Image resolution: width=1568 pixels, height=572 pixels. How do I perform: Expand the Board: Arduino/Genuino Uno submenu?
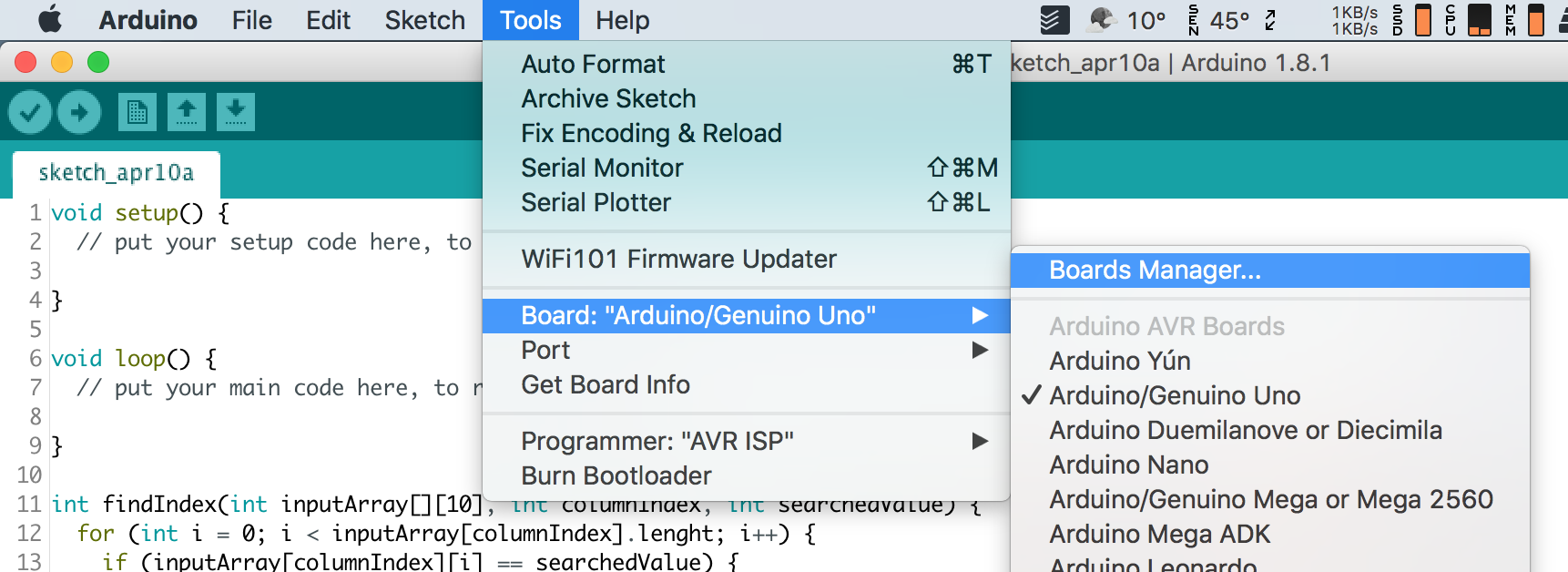tap(698, 315)
